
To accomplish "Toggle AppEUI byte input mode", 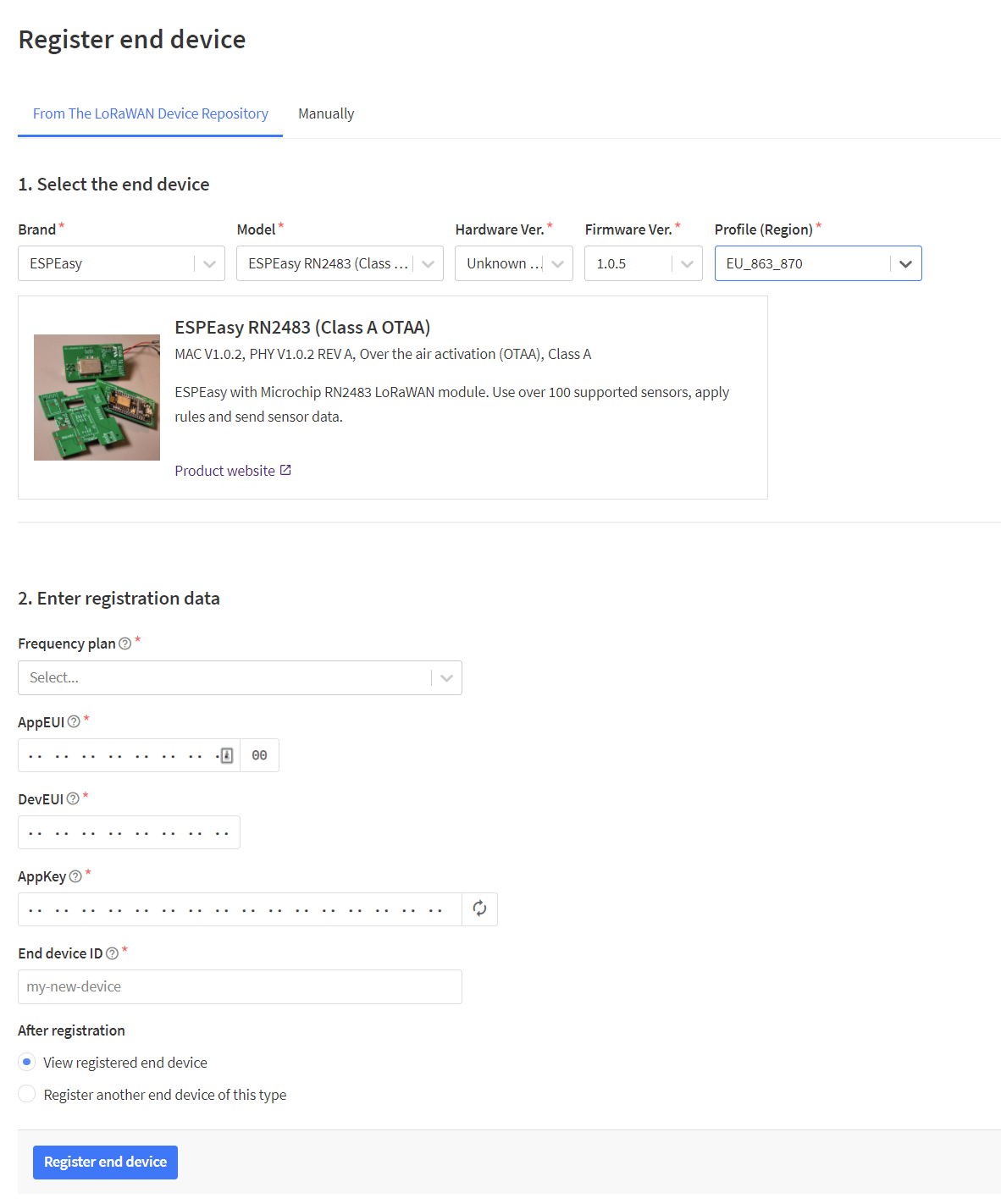I will point(225,754).
